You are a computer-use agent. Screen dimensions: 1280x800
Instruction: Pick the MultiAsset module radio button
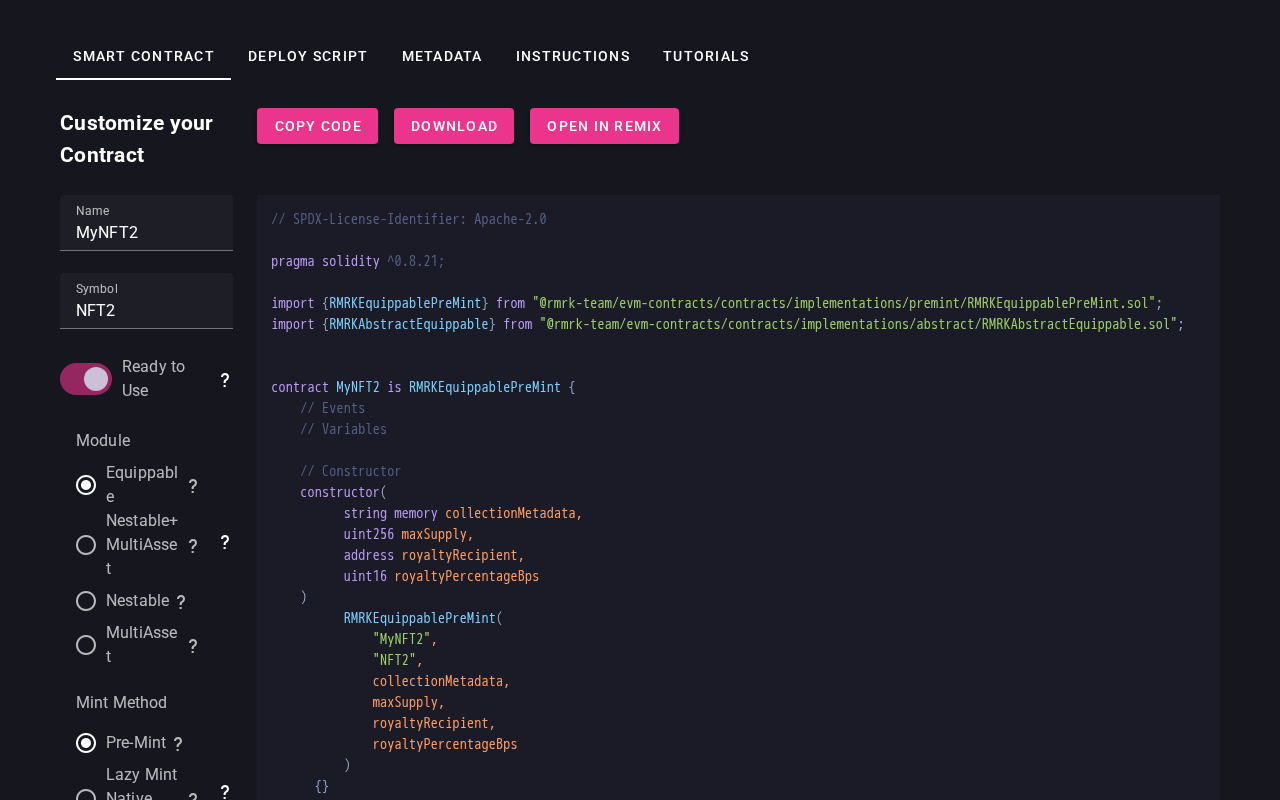point(86,645)
